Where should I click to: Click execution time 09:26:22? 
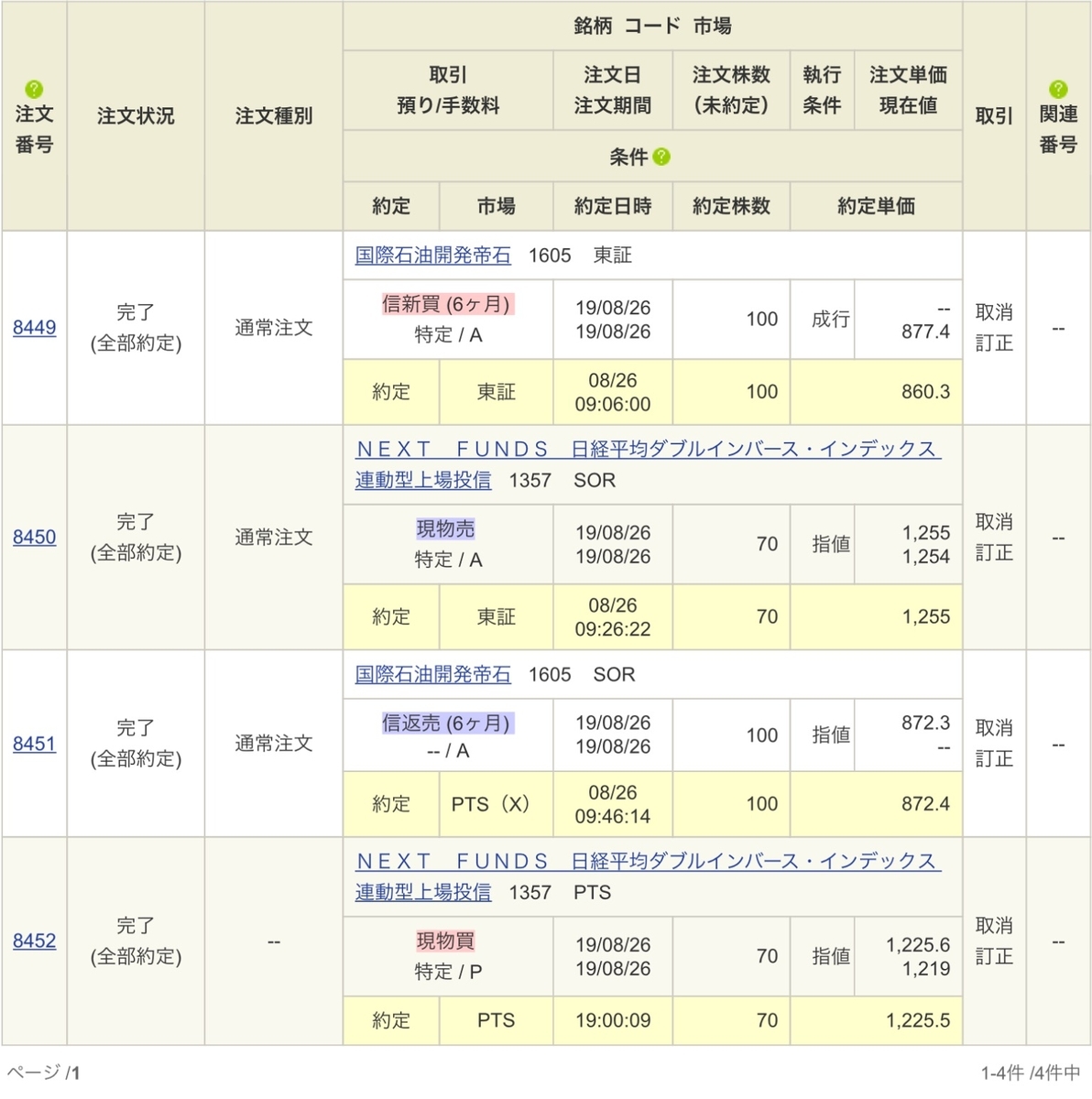tap(613, 629)
